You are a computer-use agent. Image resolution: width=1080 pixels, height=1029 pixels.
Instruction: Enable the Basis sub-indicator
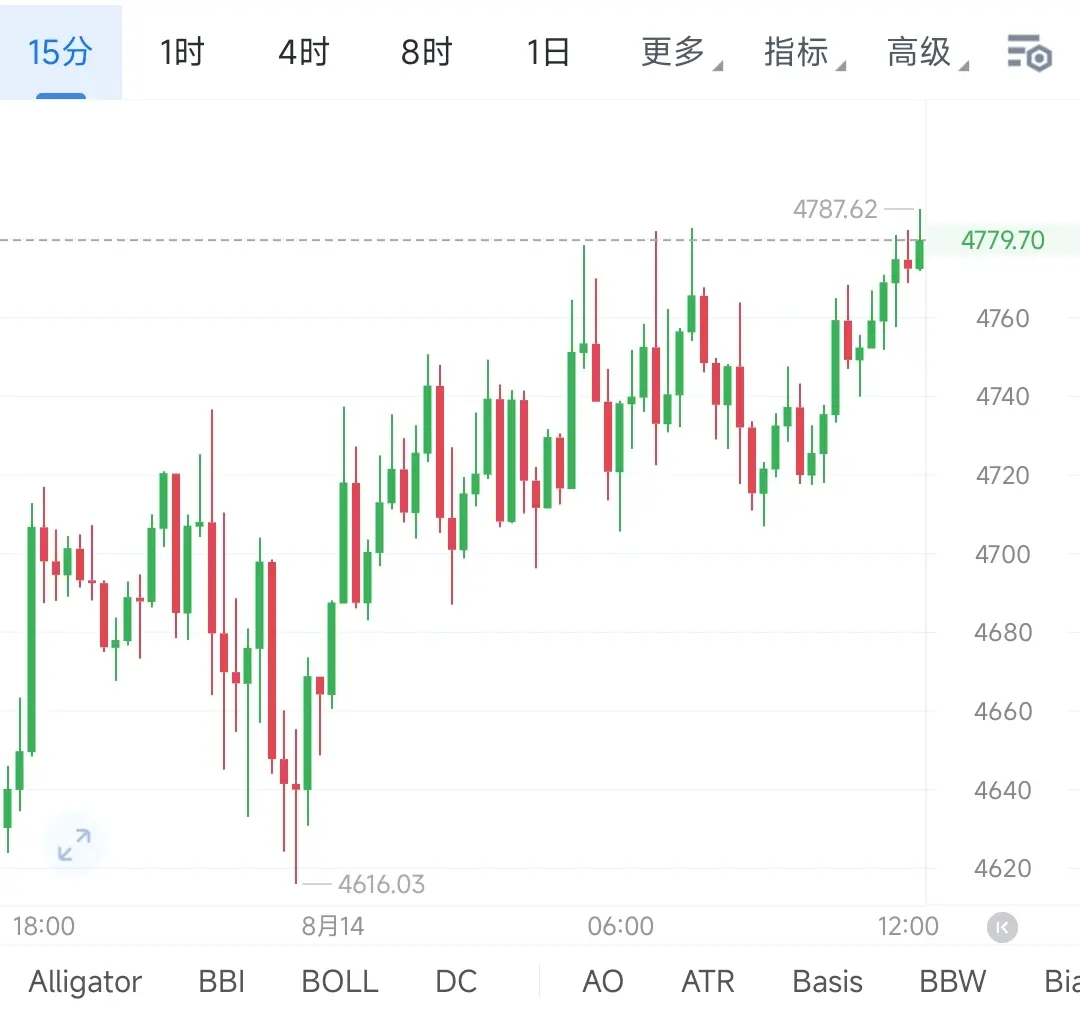pos(827,981)
